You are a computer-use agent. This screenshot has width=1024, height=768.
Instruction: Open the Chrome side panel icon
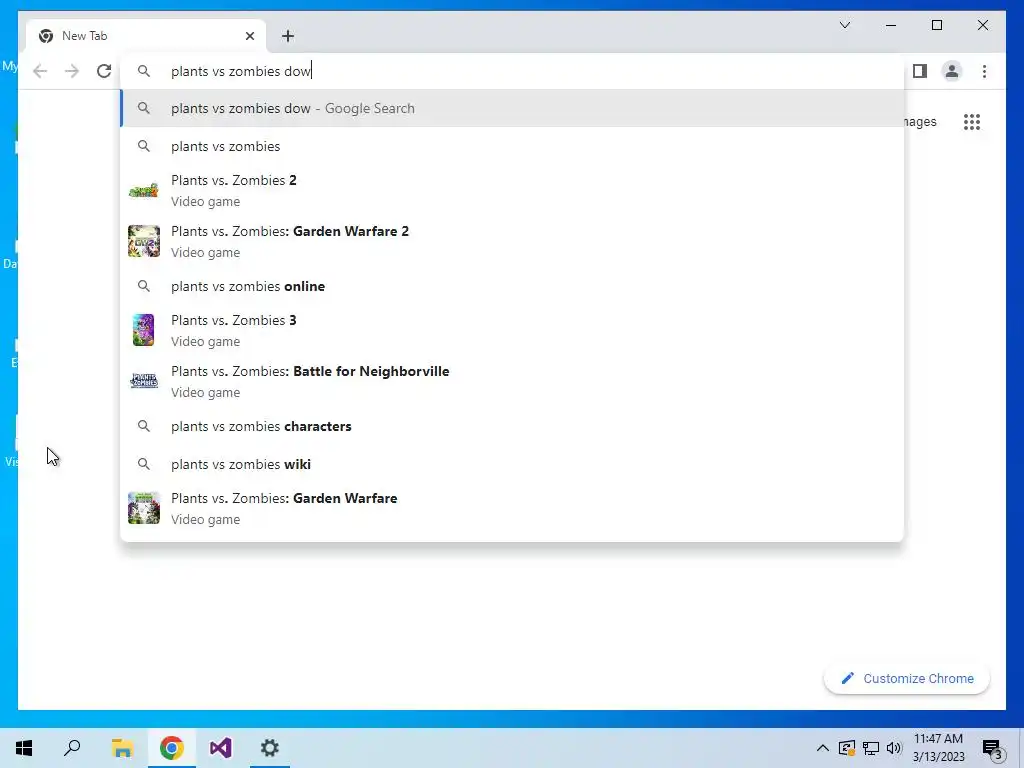click(x=920, y=71)
